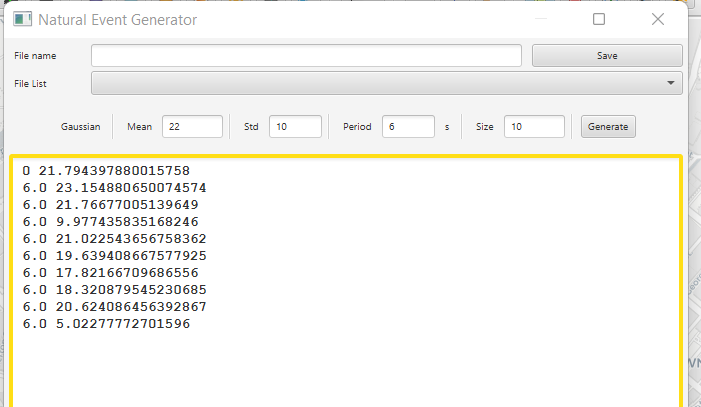Select the Std input box
This screenshot has height=407, width=701.
(x=295, y=127)
